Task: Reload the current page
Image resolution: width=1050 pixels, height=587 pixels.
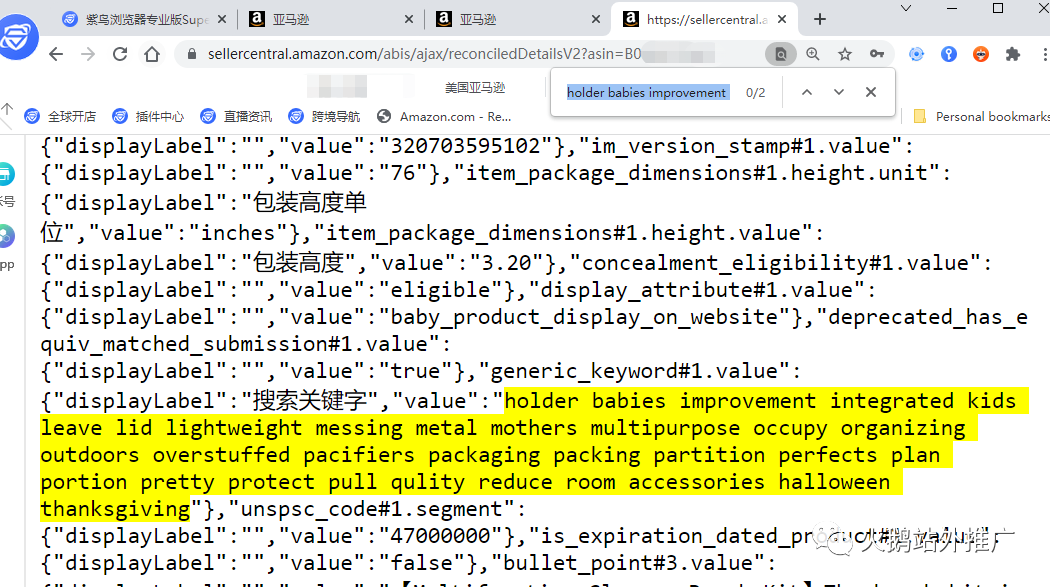Action: coord(120,54)
